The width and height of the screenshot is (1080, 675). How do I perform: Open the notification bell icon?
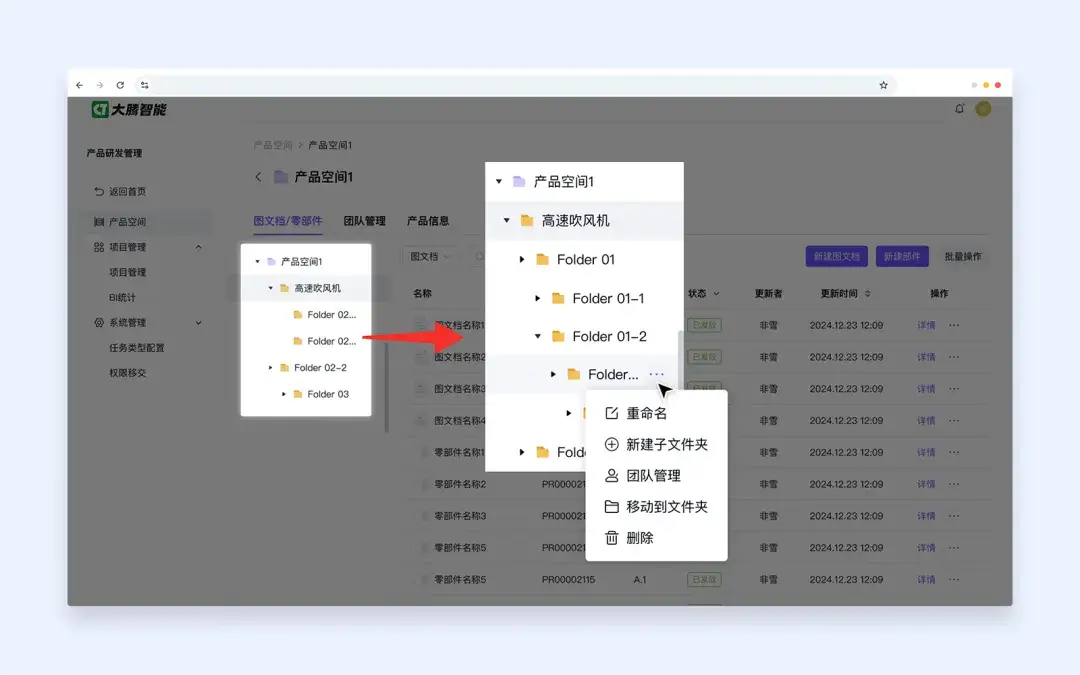[959, 108]
